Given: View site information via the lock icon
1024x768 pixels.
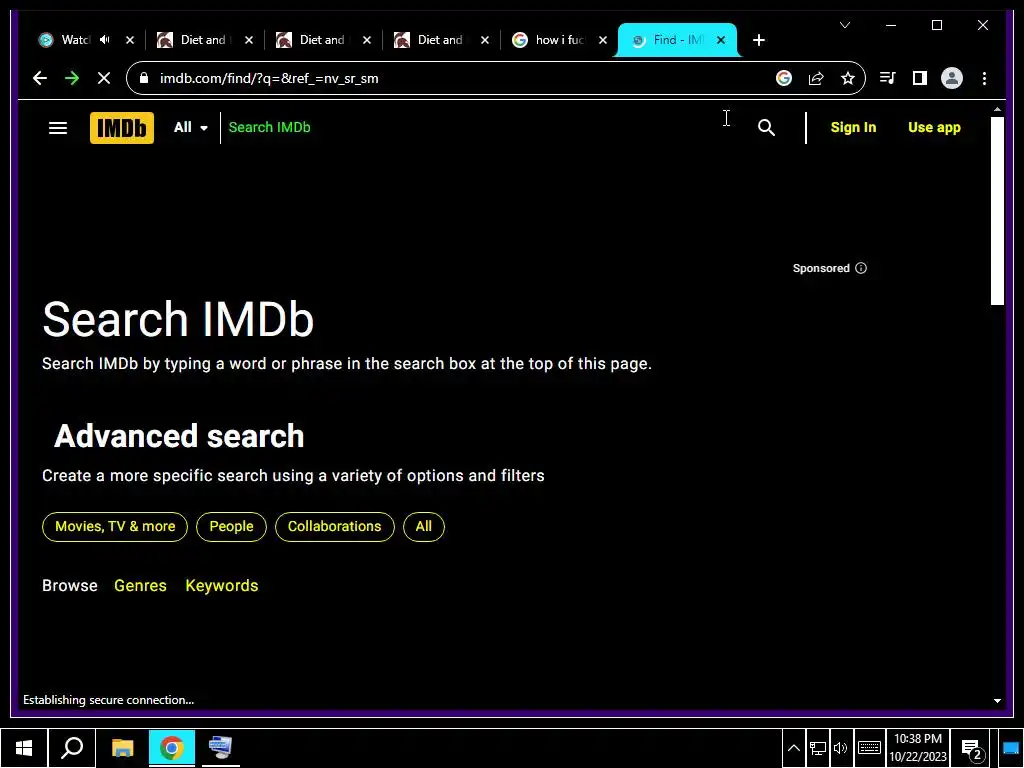Looking at the screenshot, I should click(144, 78).
